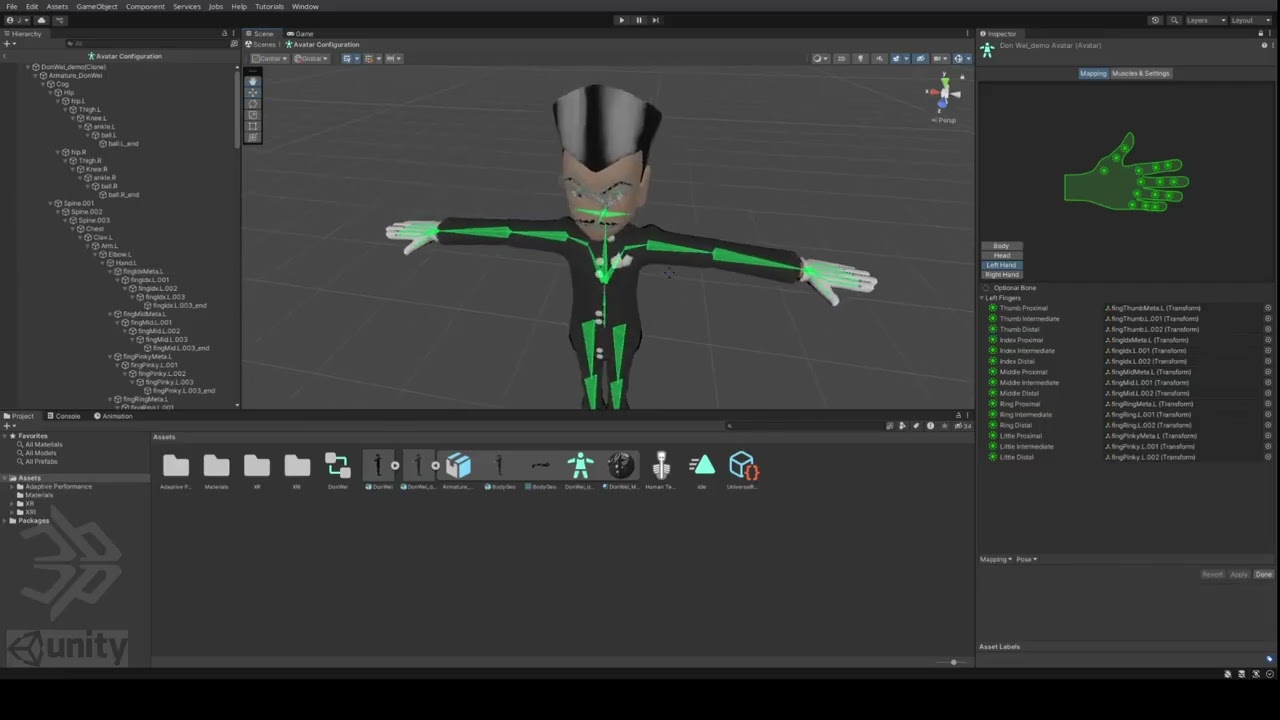
Task: Collapse the Spine.001 tree node
Action: click(x=52, y=203)
